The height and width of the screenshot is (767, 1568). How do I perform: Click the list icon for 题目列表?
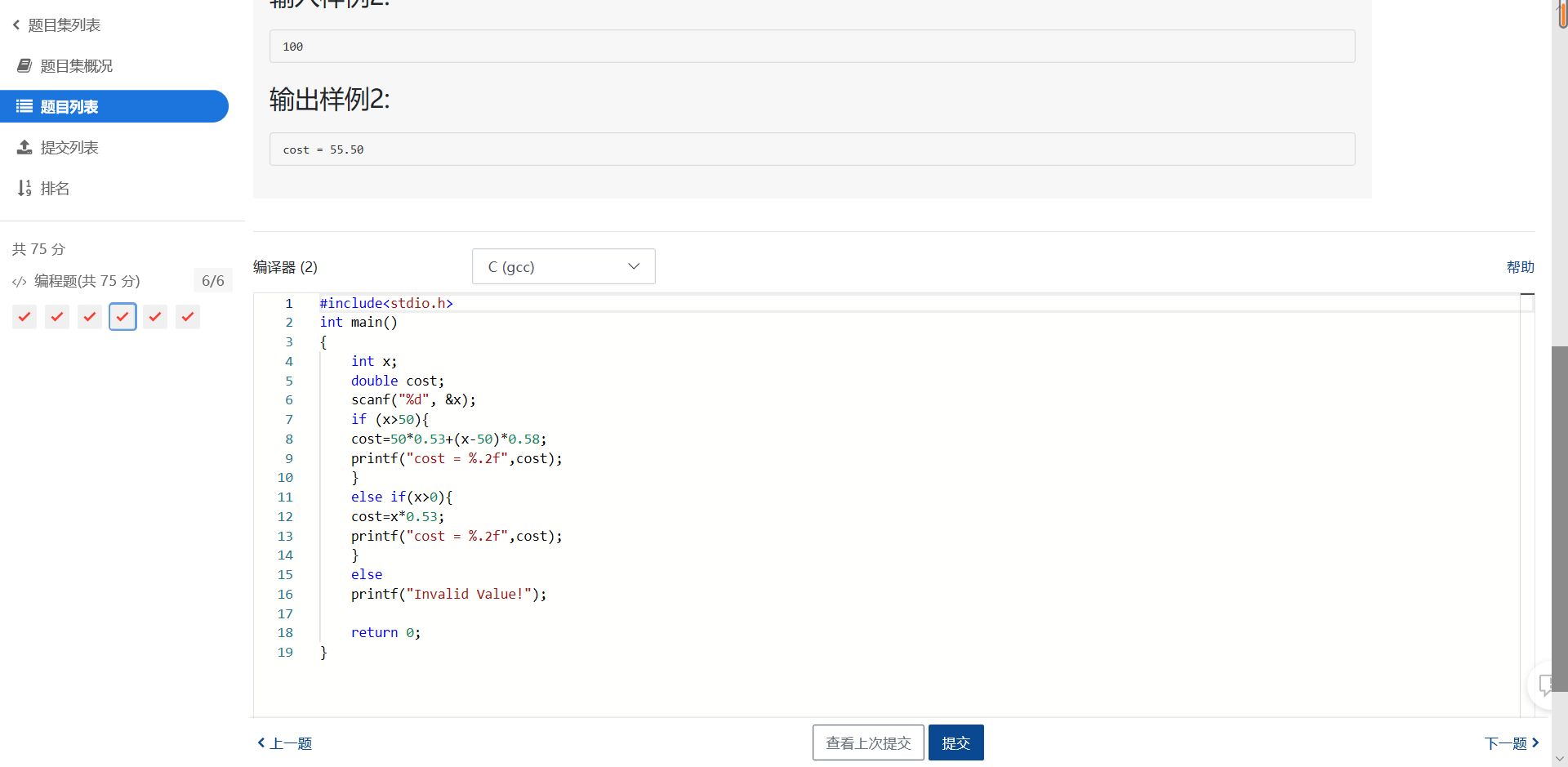24,107
